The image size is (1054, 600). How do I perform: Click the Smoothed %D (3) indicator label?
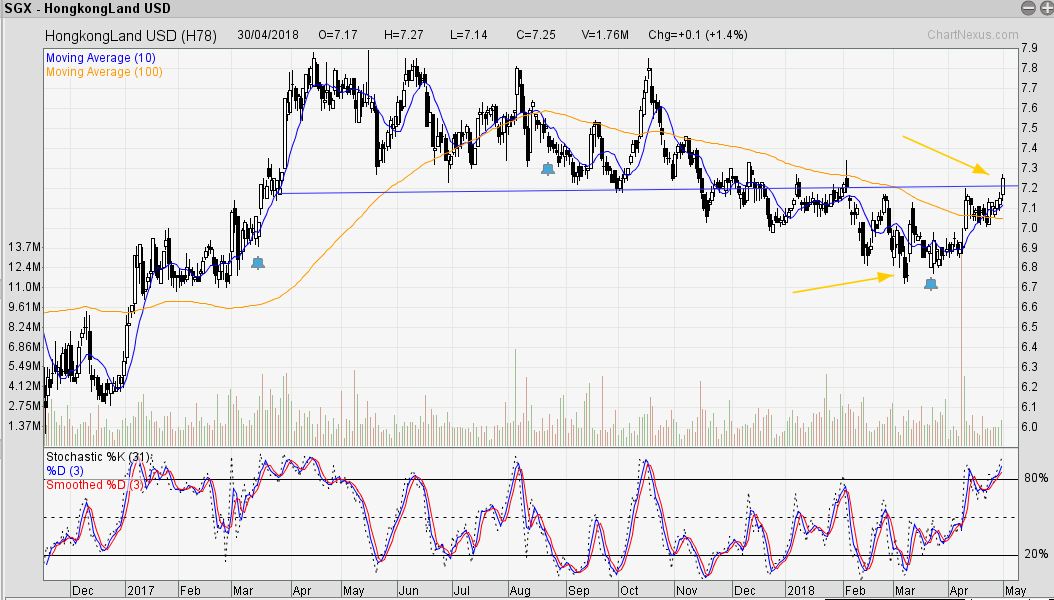(x=95, y=484)
